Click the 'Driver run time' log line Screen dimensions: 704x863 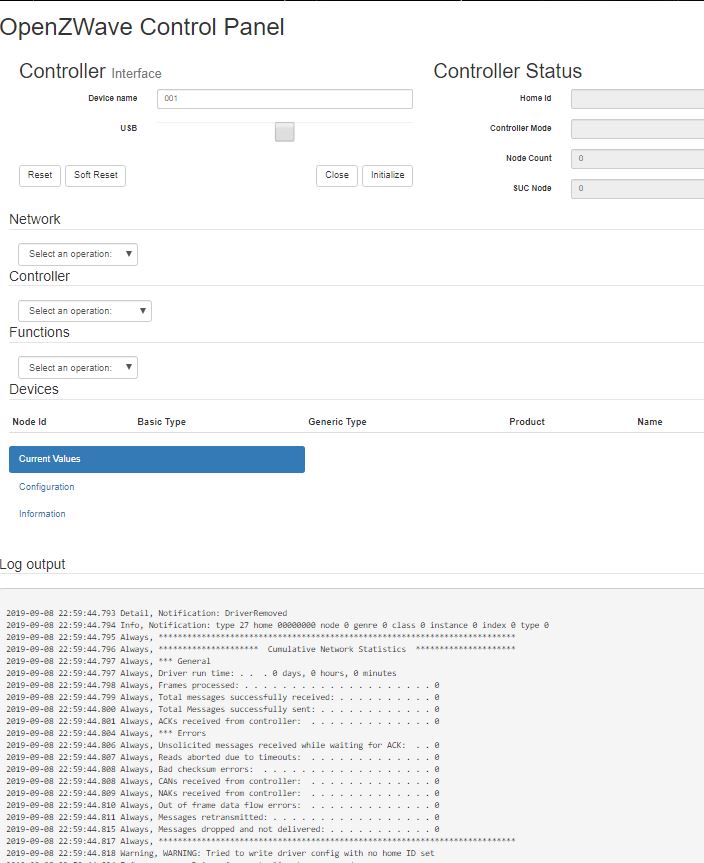click(x=201, y=673)
